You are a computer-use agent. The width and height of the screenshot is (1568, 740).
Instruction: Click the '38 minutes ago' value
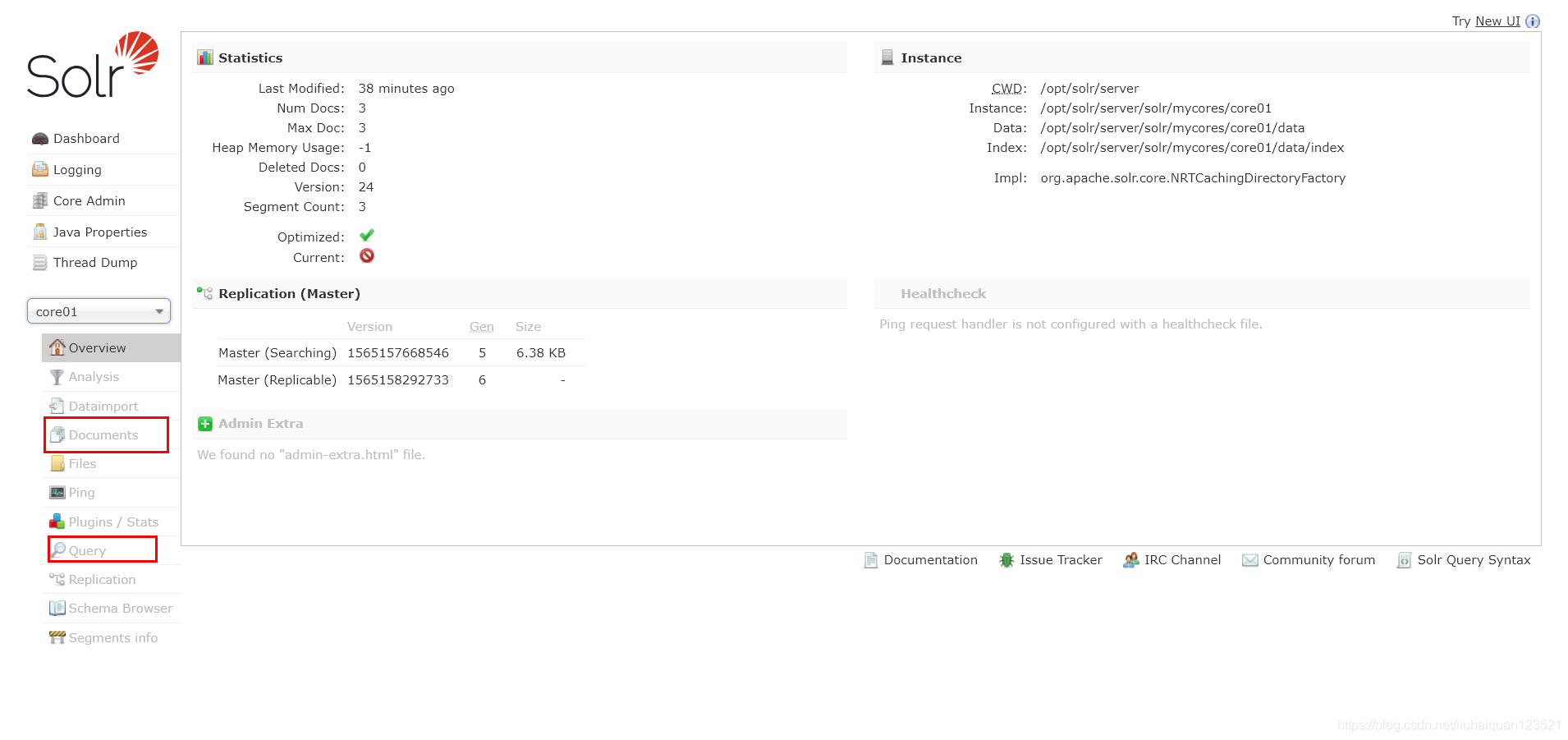pos(406,89)
